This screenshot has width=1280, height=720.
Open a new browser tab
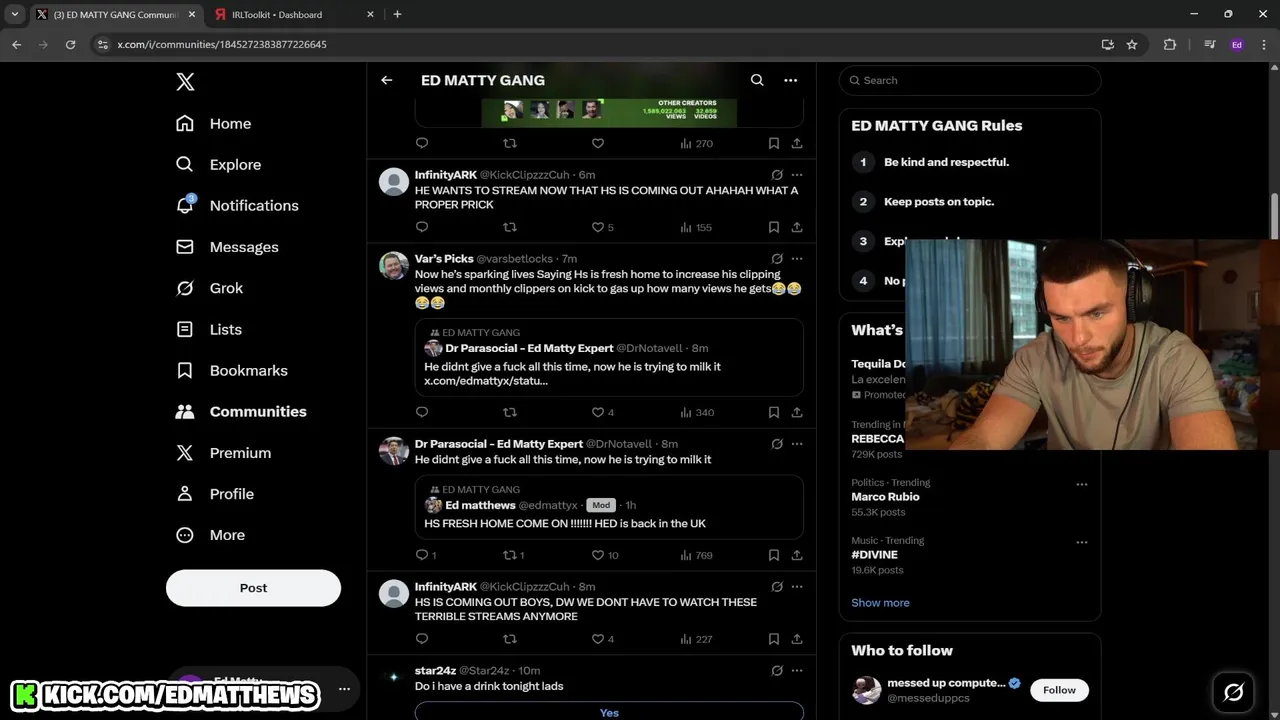pos(397,14)
